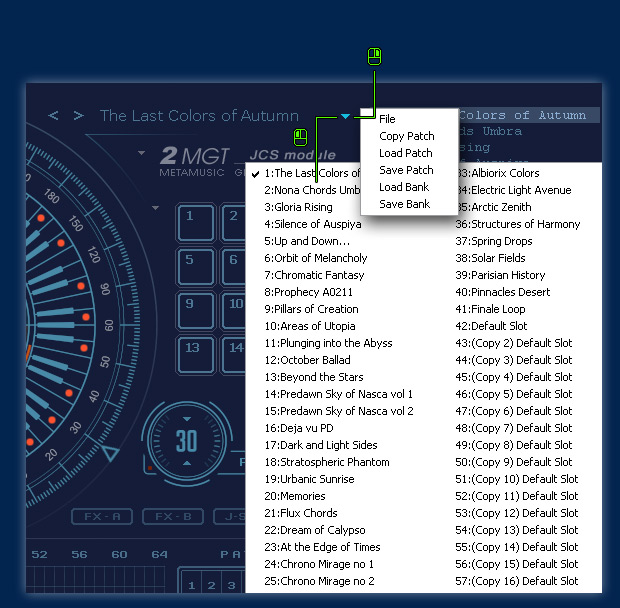Select checked preset 1:The Last Colors

tap(310, 173)
